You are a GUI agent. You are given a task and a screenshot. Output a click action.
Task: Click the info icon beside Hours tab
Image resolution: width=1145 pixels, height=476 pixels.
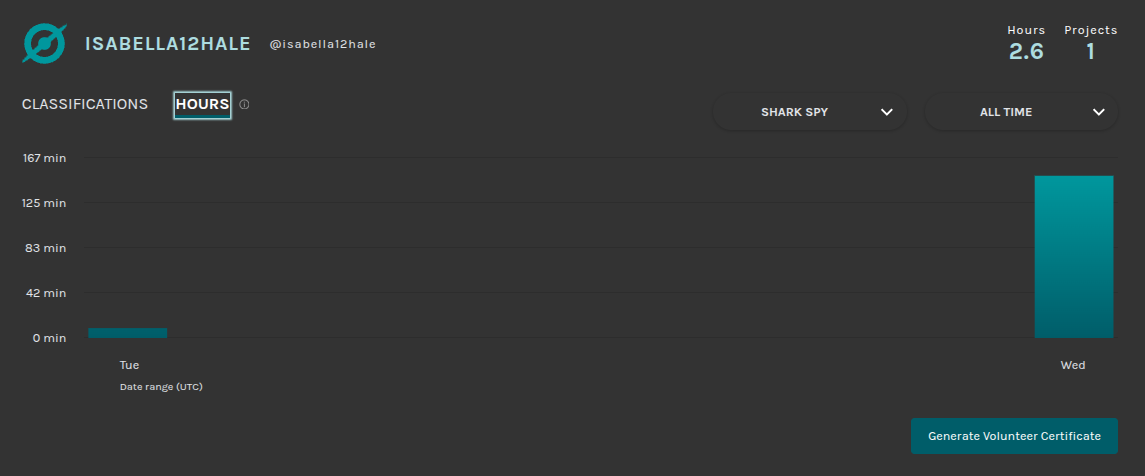244,104
